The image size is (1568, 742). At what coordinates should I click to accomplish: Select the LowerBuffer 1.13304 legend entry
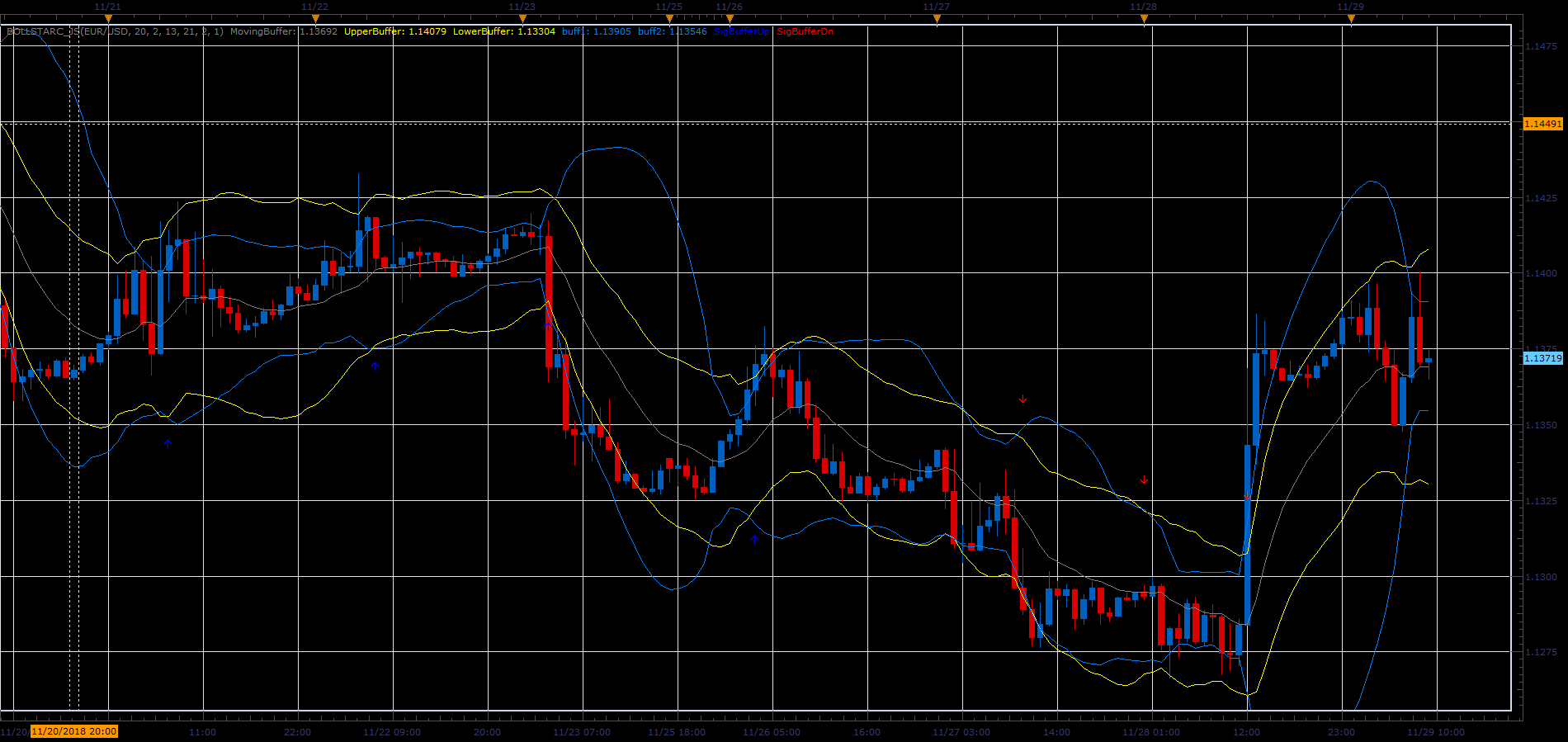click(504, 31)
